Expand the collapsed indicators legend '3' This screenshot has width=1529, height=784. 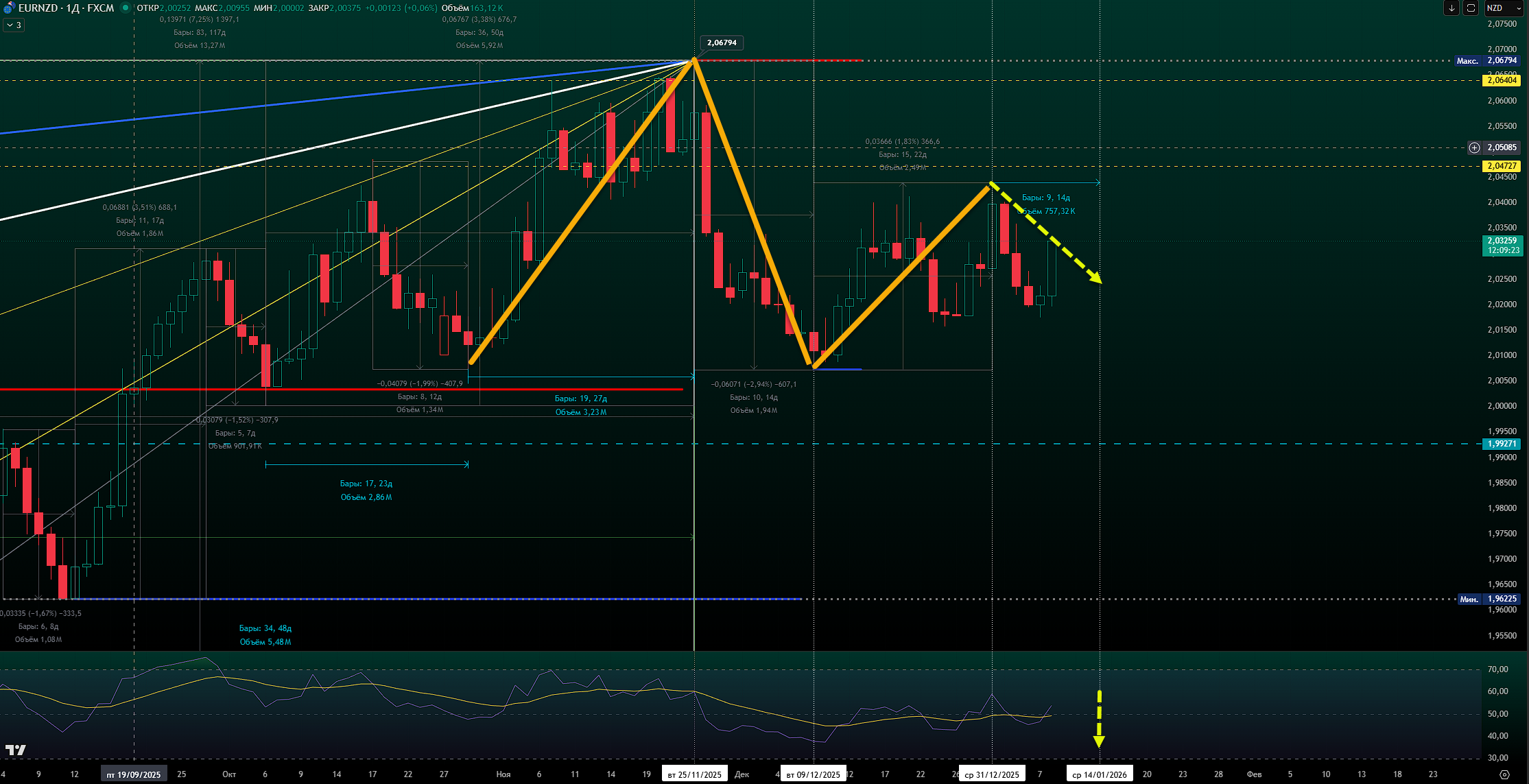(x=14, y=25)
